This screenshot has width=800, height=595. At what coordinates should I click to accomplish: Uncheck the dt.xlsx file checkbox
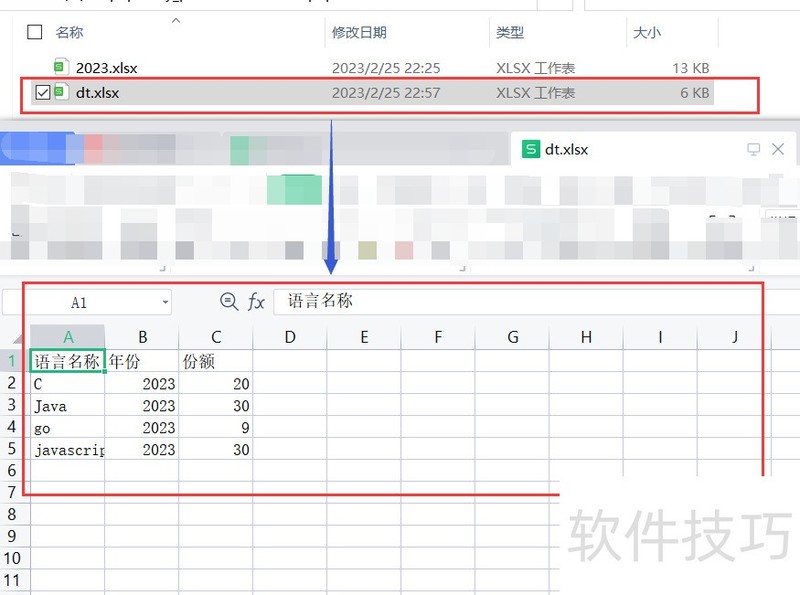(x=42, y=93)
